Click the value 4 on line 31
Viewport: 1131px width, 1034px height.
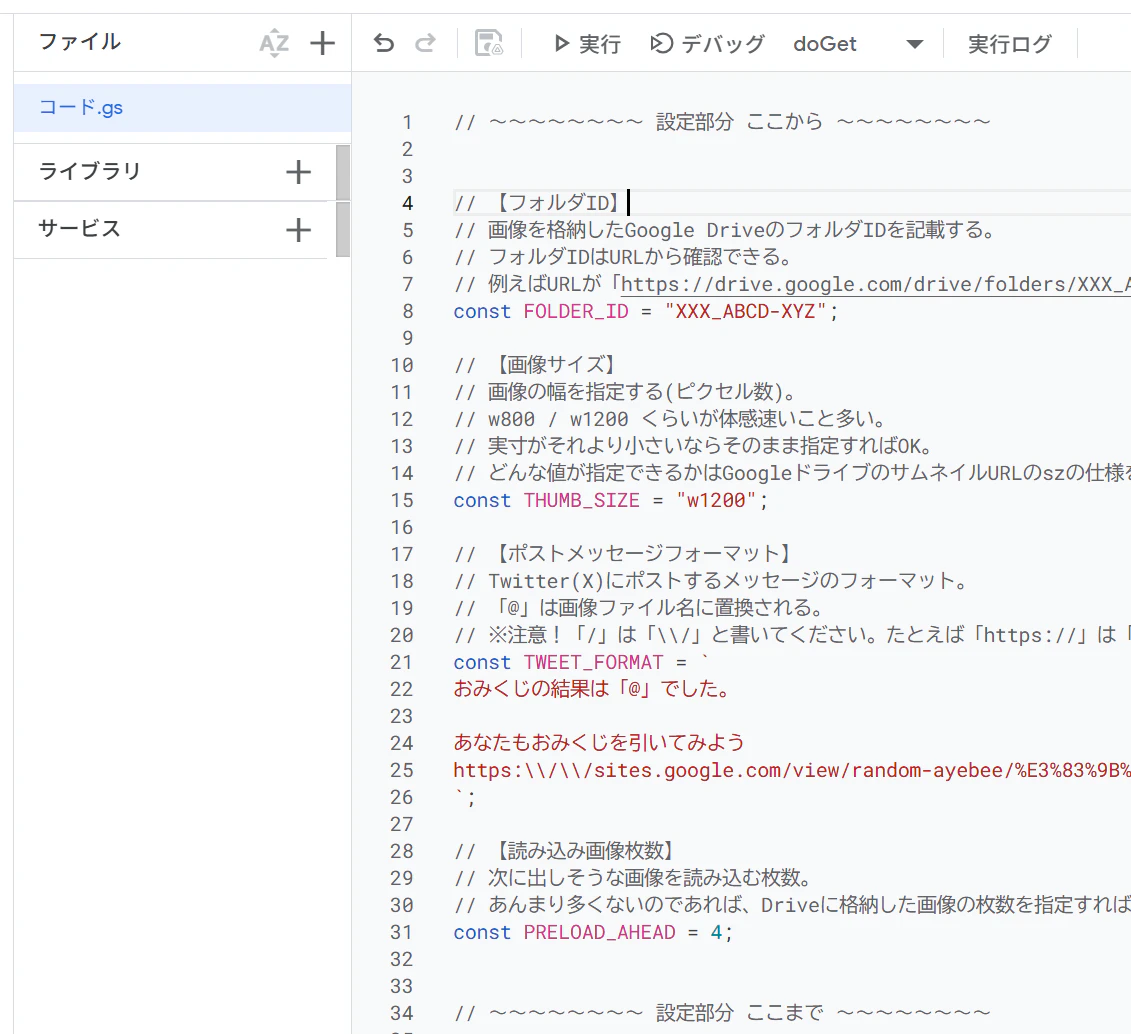point(716,932)
